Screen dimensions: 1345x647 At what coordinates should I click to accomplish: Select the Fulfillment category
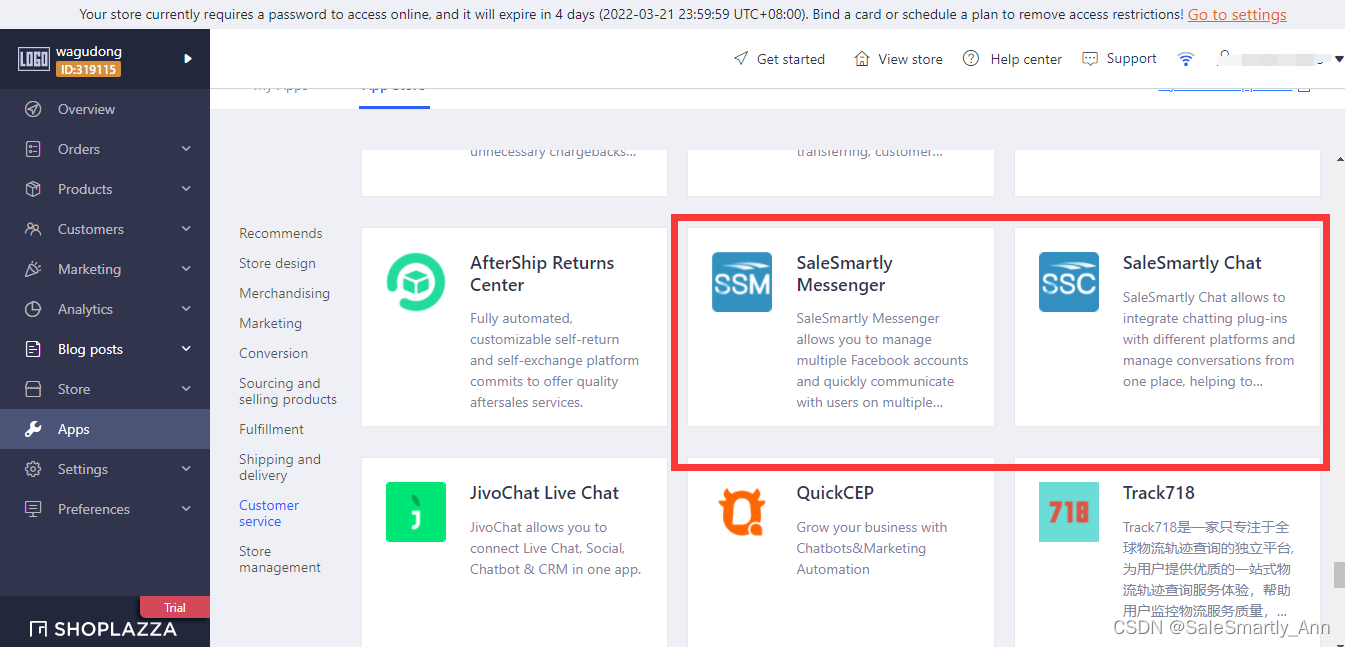tap(271, 429)
